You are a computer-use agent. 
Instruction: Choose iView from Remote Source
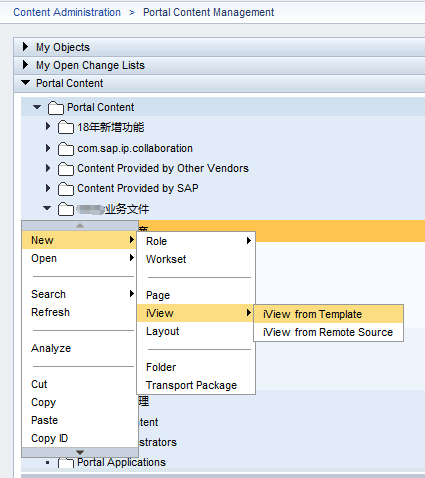328,332
